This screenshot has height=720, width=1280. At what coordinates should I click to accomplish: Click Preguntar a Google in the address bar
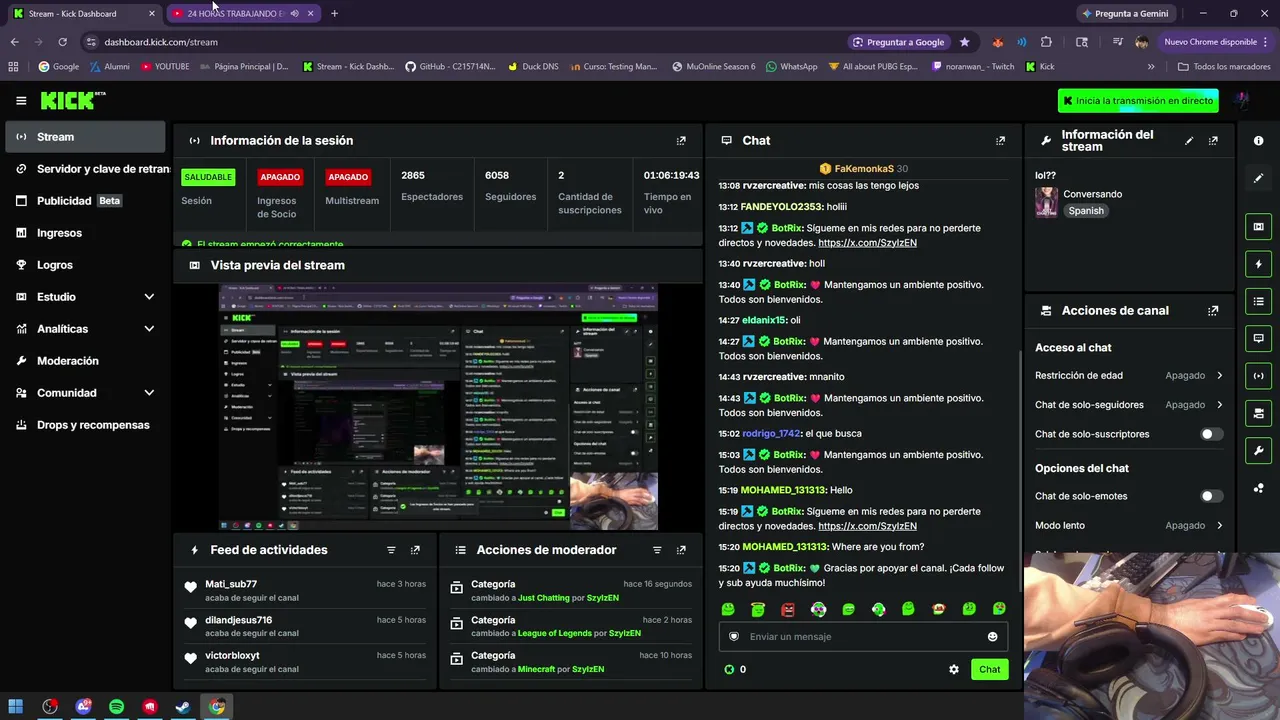(x=898, y=42)
